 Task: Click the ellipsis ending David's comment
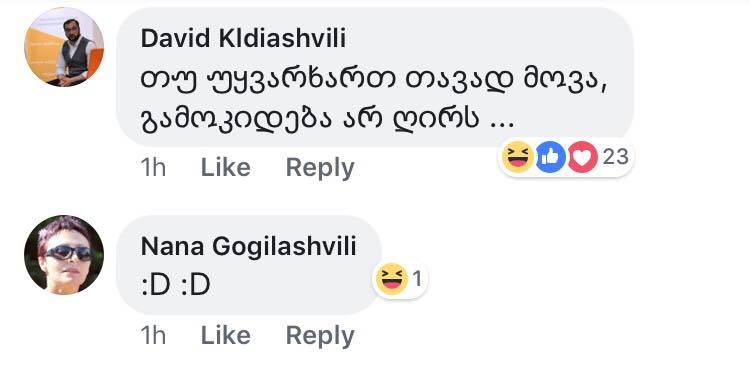(x=502, y=125)
